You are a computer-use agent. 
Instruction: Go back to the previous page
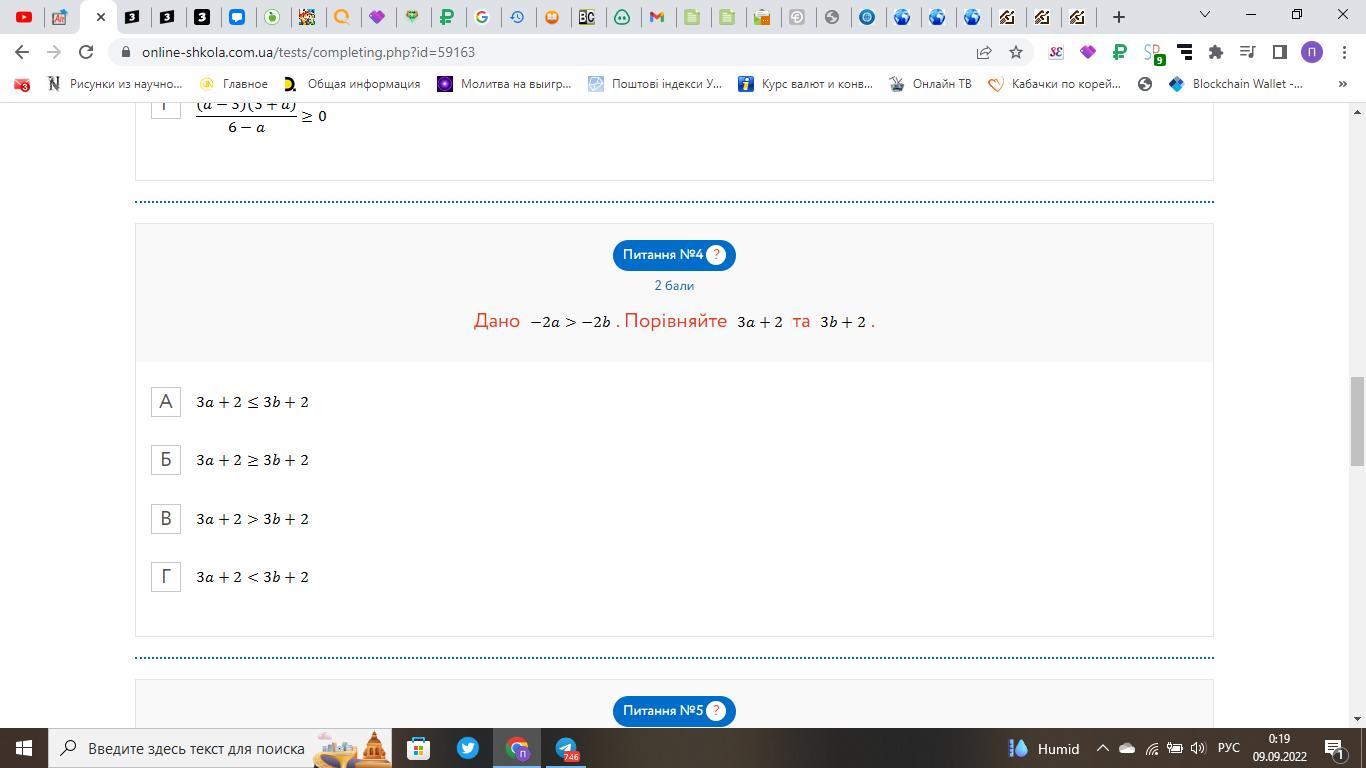[x=22, y=52]
